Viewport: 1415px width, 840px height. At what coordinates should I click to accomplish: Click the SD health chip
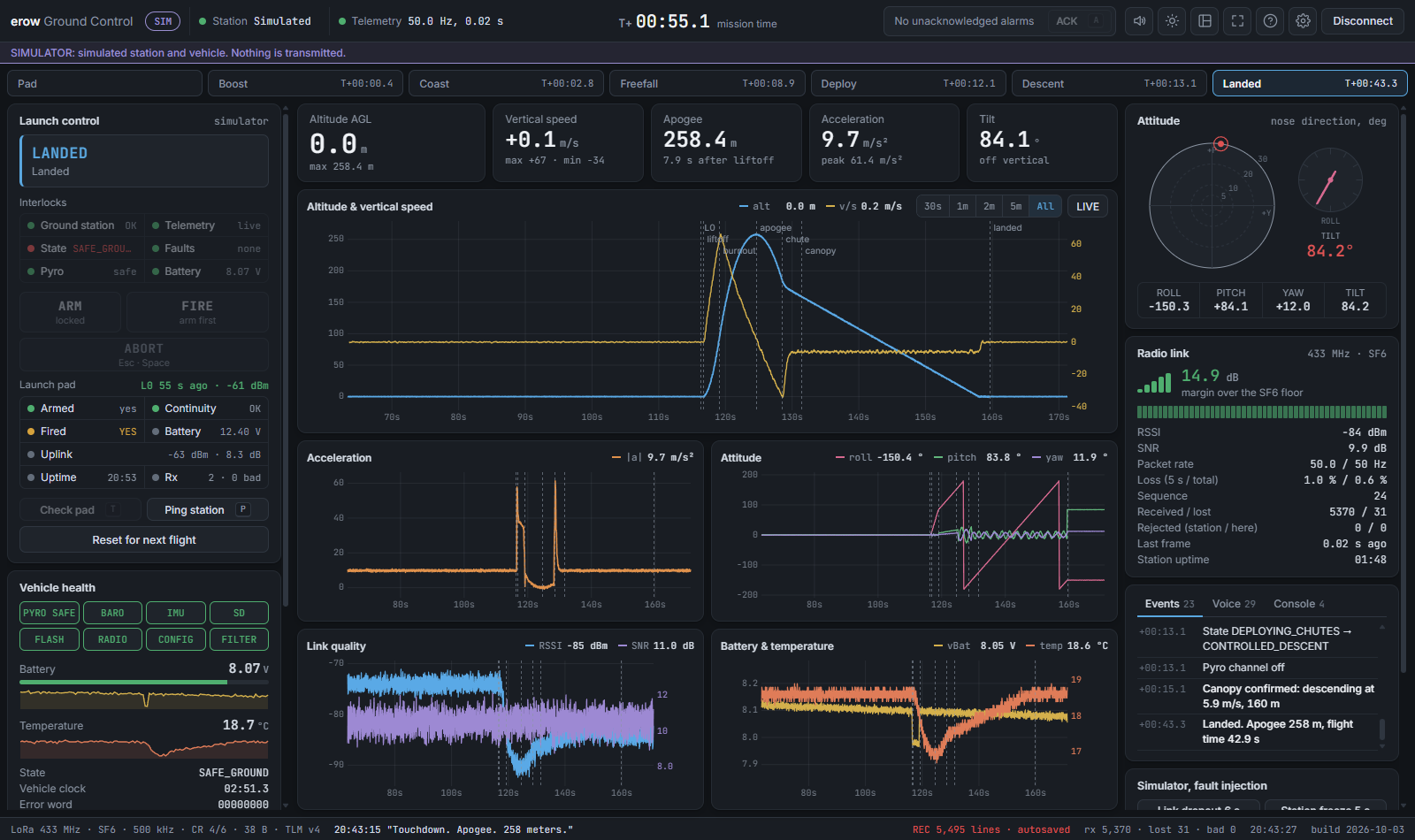pyautogui.click(x=239, y=613)
